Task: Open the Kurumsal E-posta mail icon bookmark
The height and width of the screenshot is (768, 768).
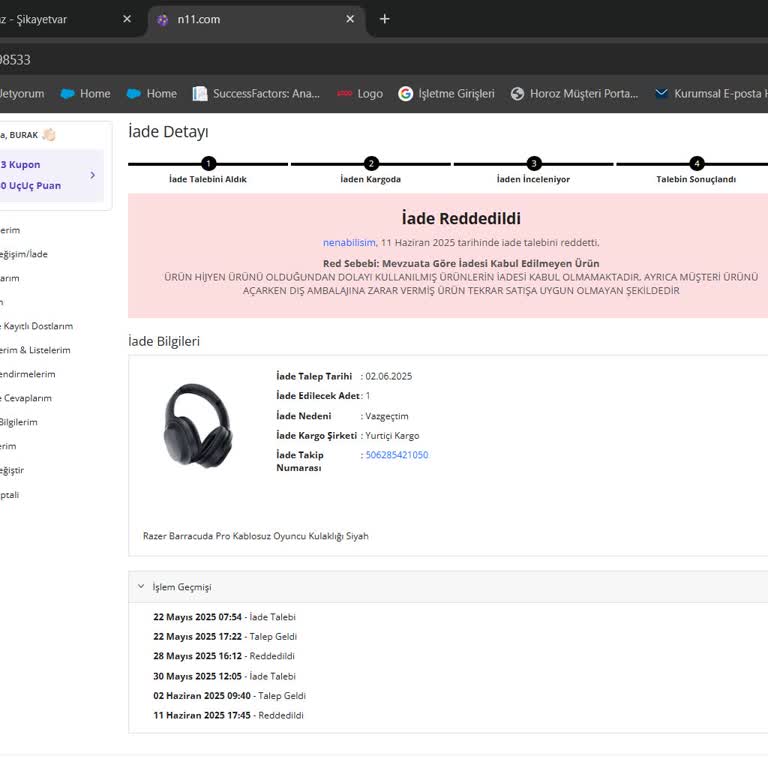Action: 661,93
